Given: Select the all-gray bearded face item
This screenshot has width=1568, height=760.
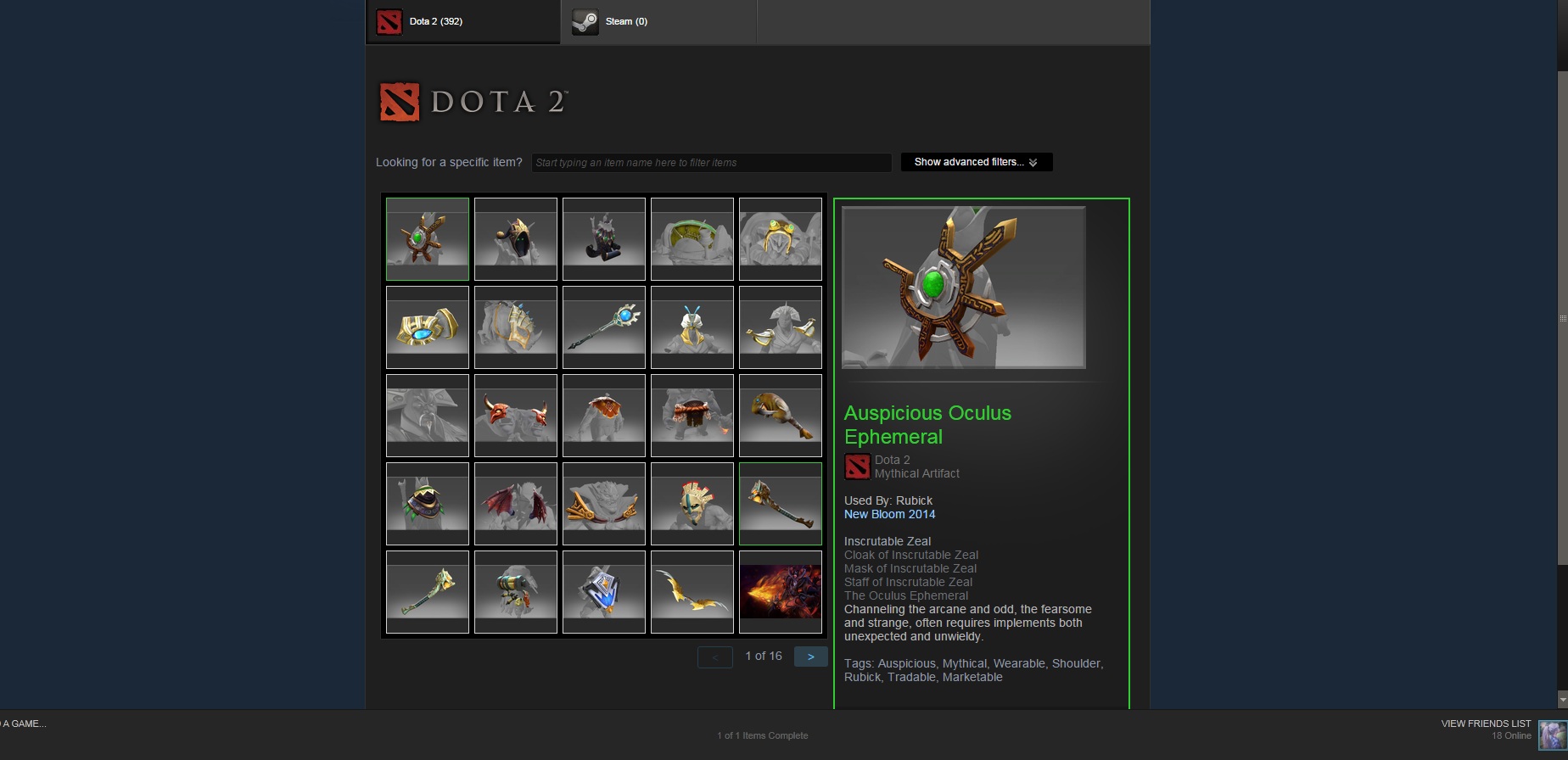Looking at the screenshot, I should point(428,416).
